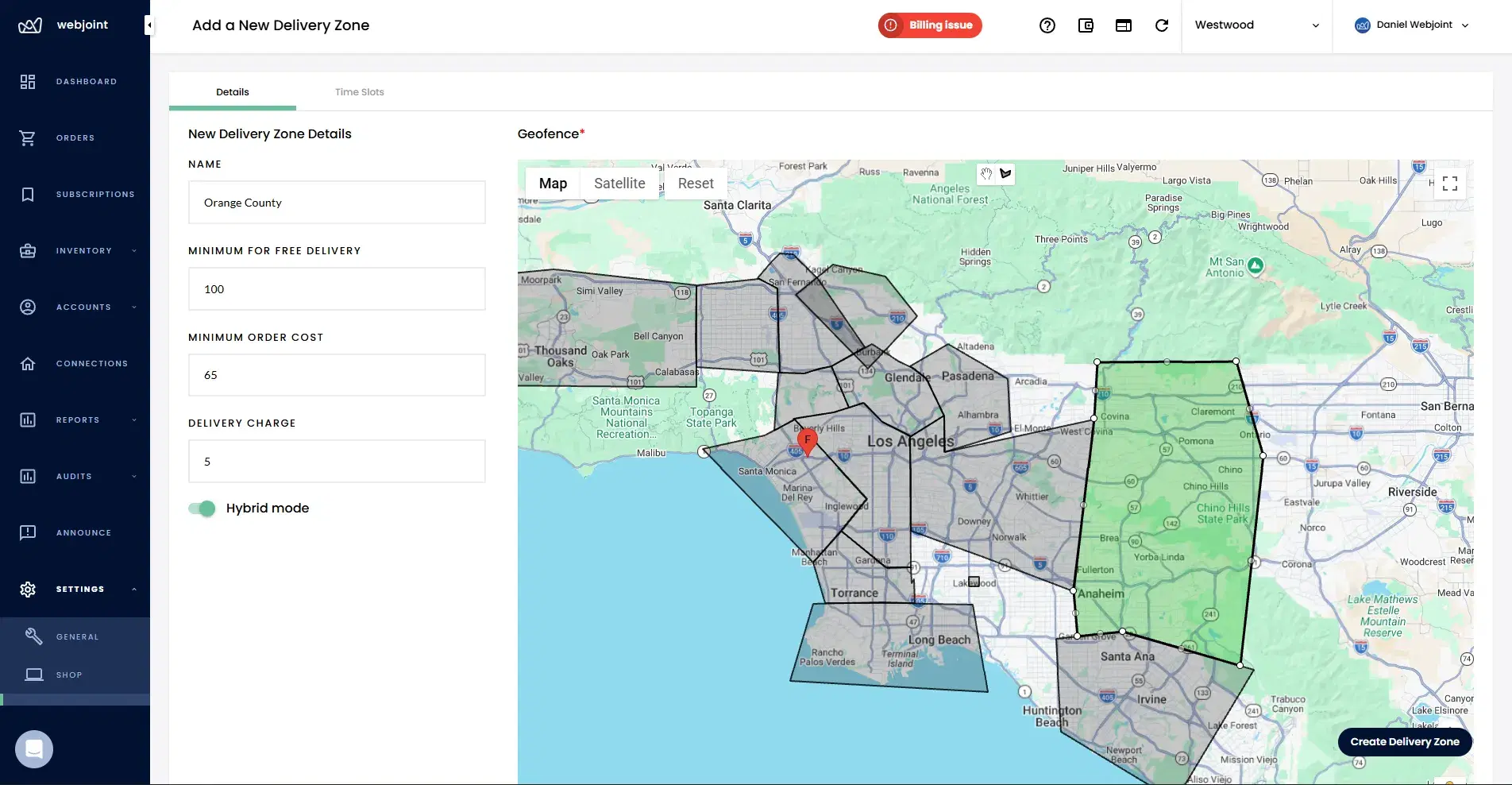Open the help icon in top toolbar
1512x785 pixels.
(1047, 25)
